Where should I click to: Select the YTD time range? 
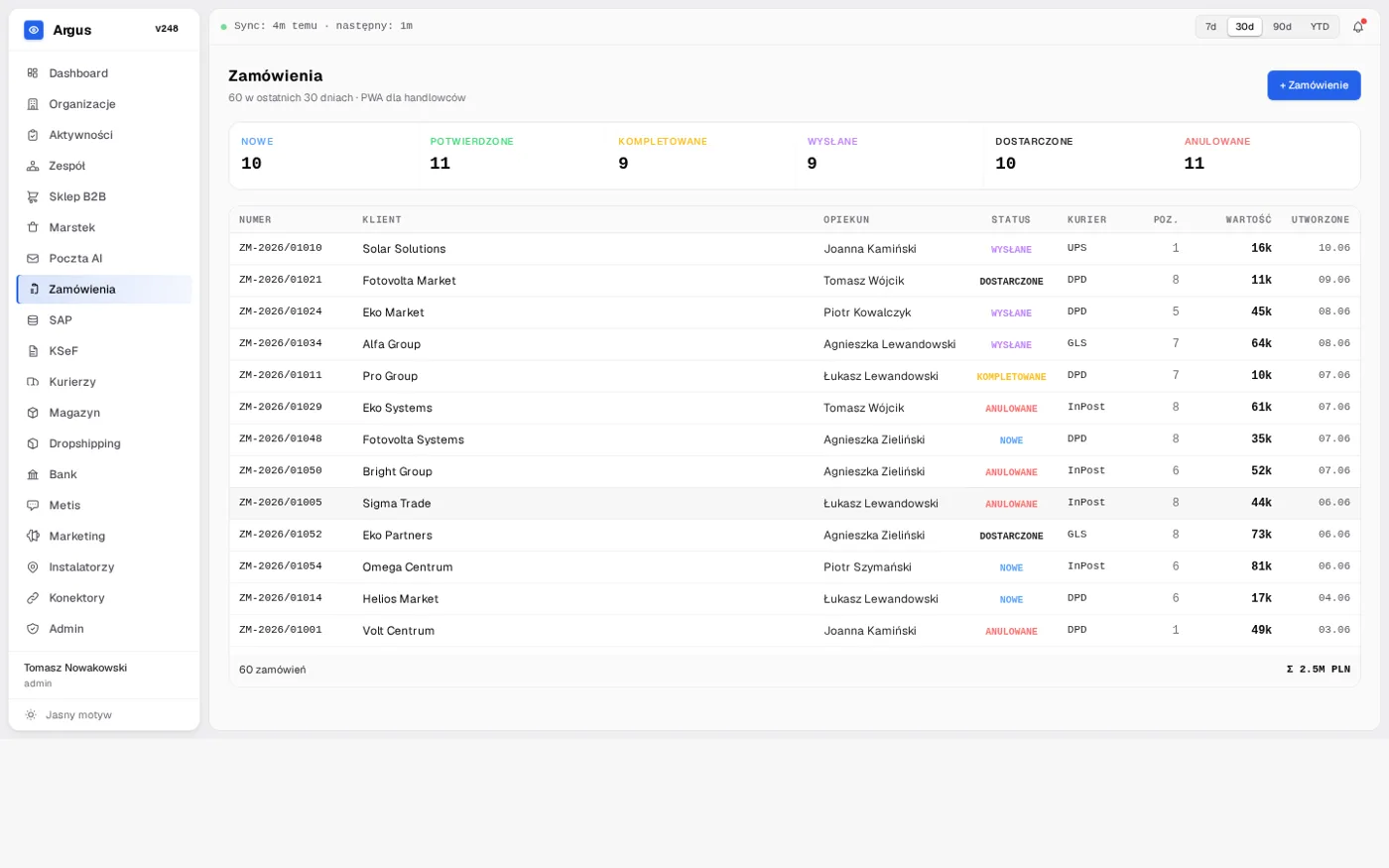click(x=1320, y=27)
